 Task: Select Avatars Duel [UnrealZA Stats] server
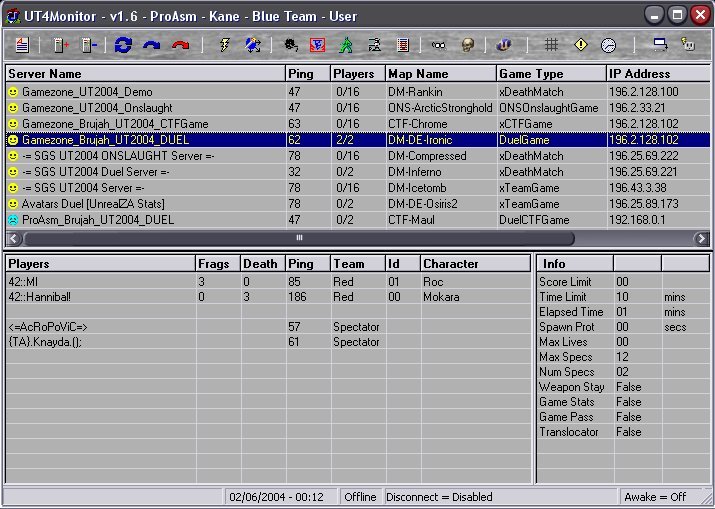358,204
